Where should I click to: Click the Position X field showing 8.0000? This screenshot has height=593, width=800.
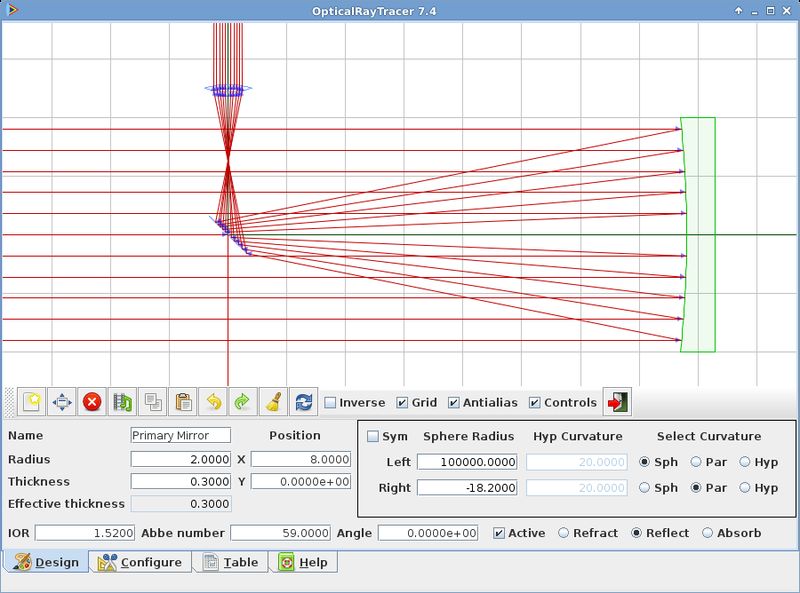point(301,459)
